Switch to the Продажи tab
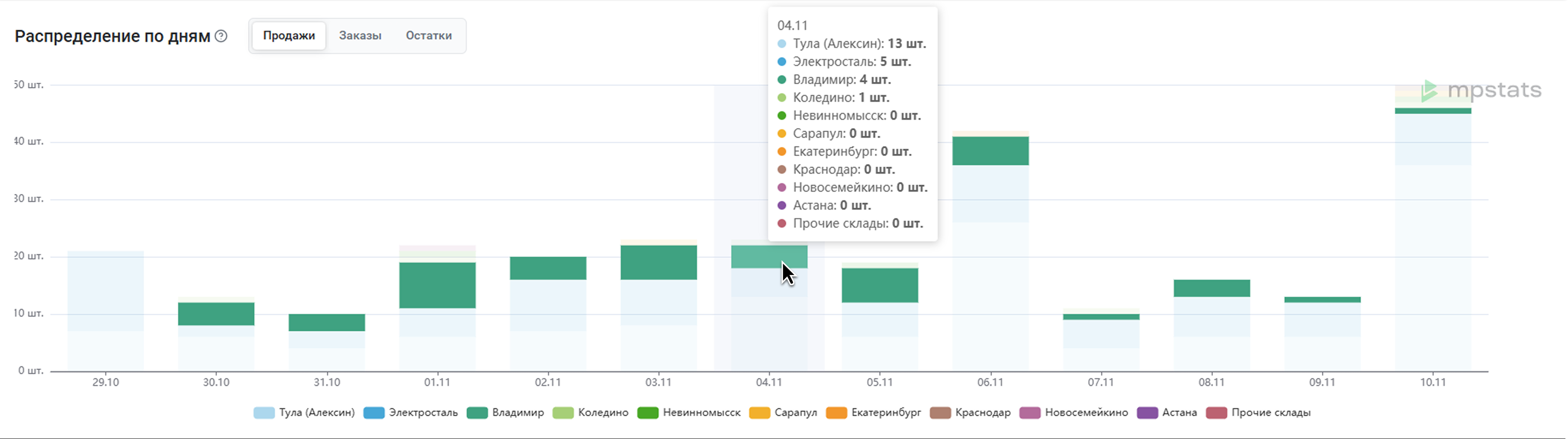The width and height of the screenshot is (1568, 439). point(289,36)
